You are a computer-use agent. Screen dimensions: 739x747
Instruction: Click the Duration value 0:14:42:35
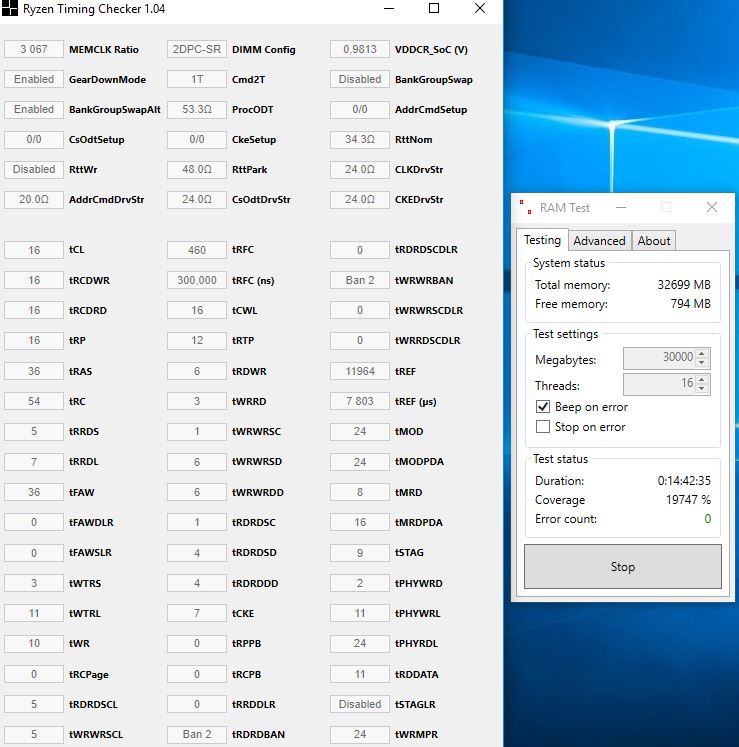[684, 481]
